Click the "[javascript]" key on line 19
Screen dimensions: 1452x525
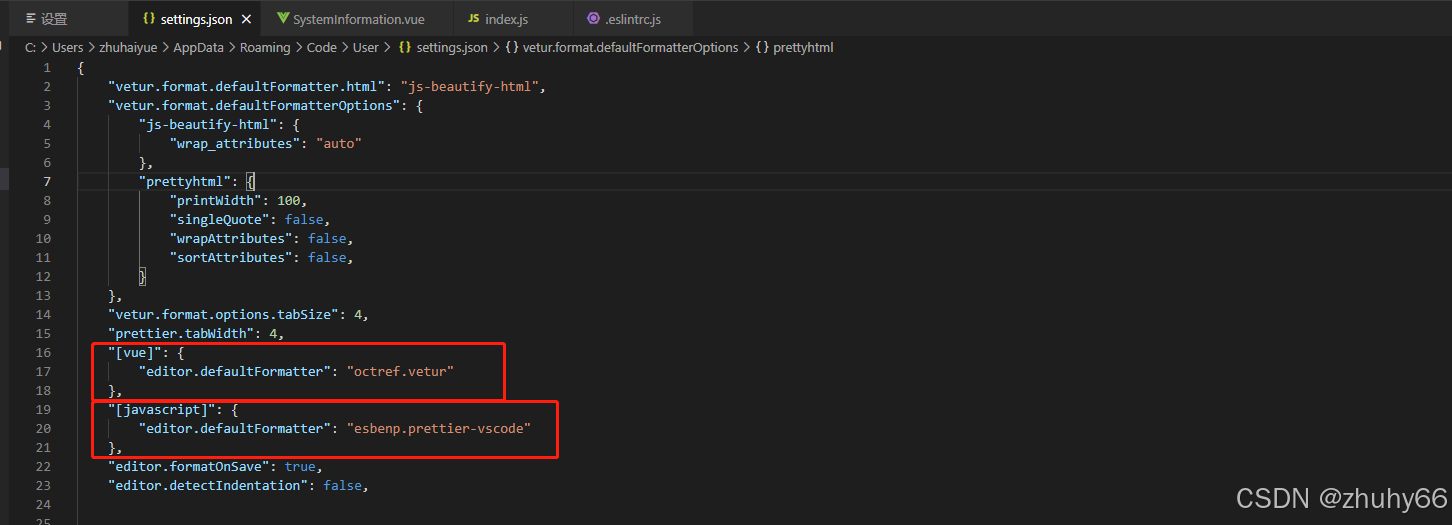tap(162, 409)
